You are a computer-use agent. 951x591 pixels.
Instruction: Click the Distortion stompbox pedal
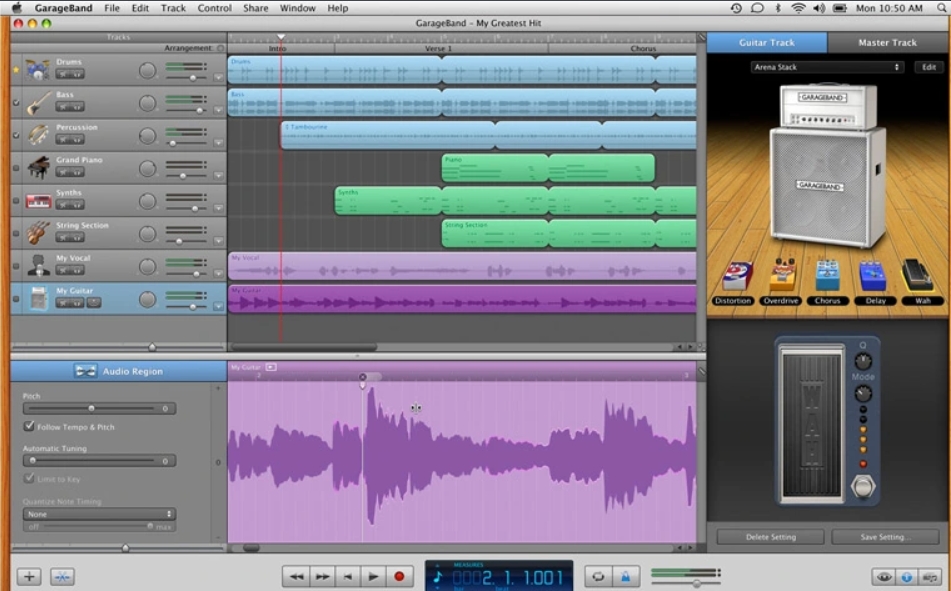coord(737,276)
